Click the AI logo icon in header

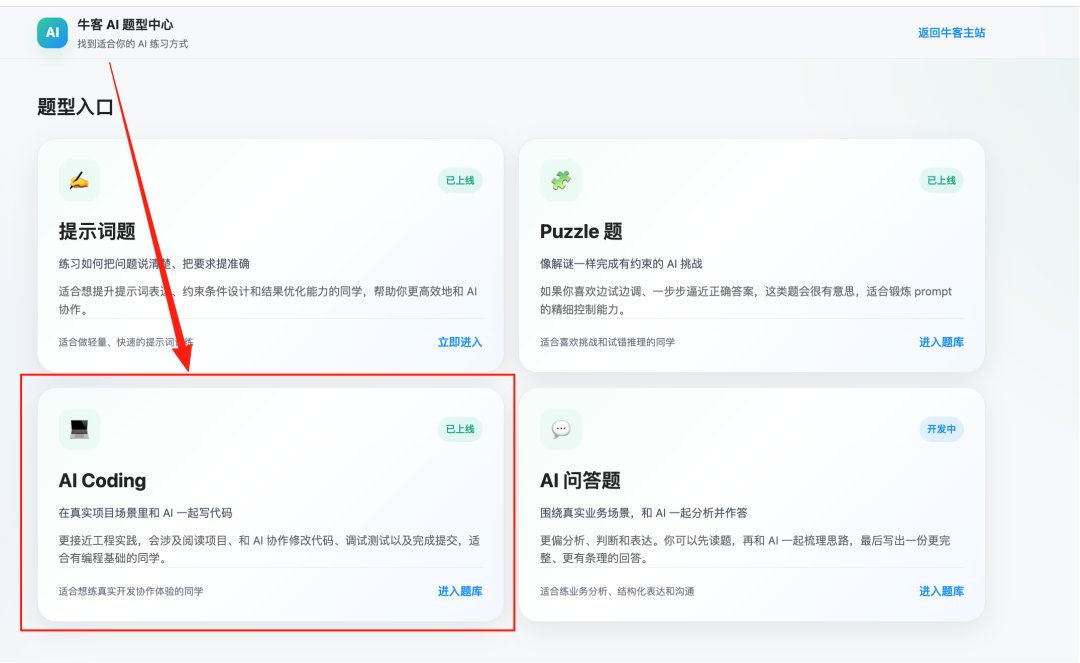pos(52,32)
